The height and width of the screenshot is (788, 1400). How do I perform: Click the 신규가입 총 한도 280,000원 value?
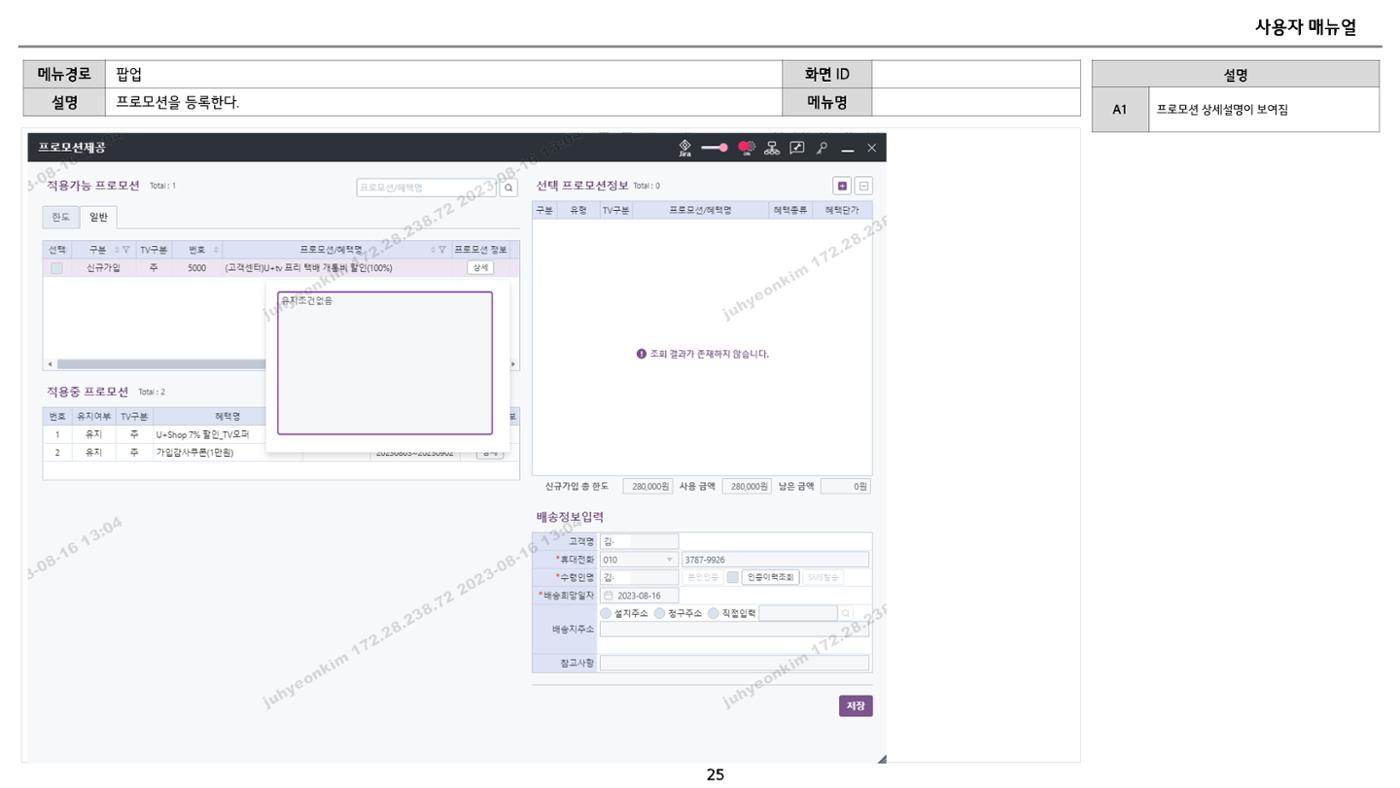pos(648,486)
